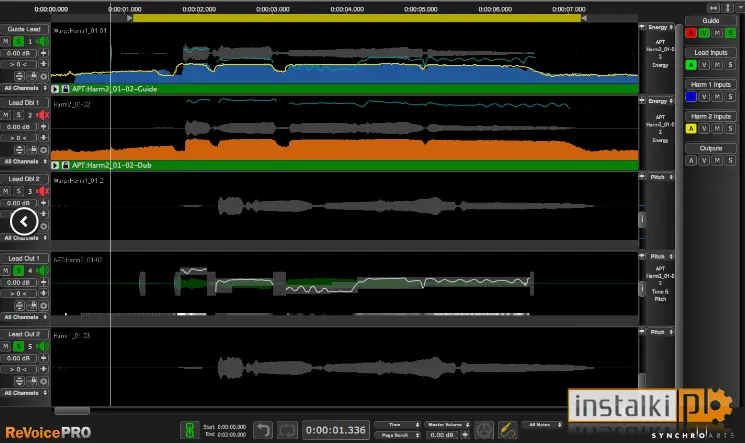Click the yellow loop range bar in timeline

click(x=356, y=18)
